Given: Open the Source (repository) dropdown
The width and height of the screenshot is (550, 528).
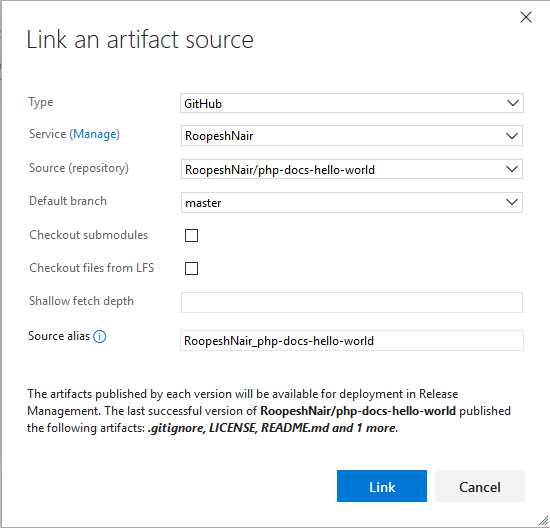Looking at the screenshot, I should click(352, 169).
